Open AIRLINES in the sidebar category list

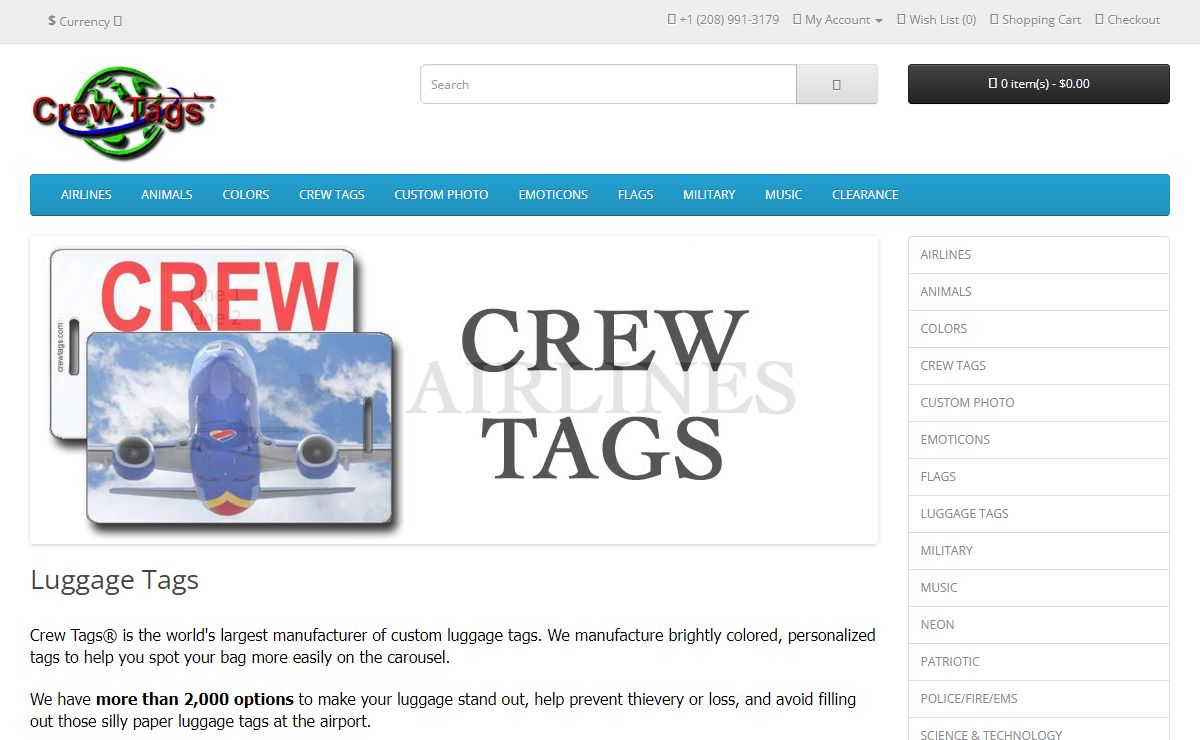click(1038, 255)
